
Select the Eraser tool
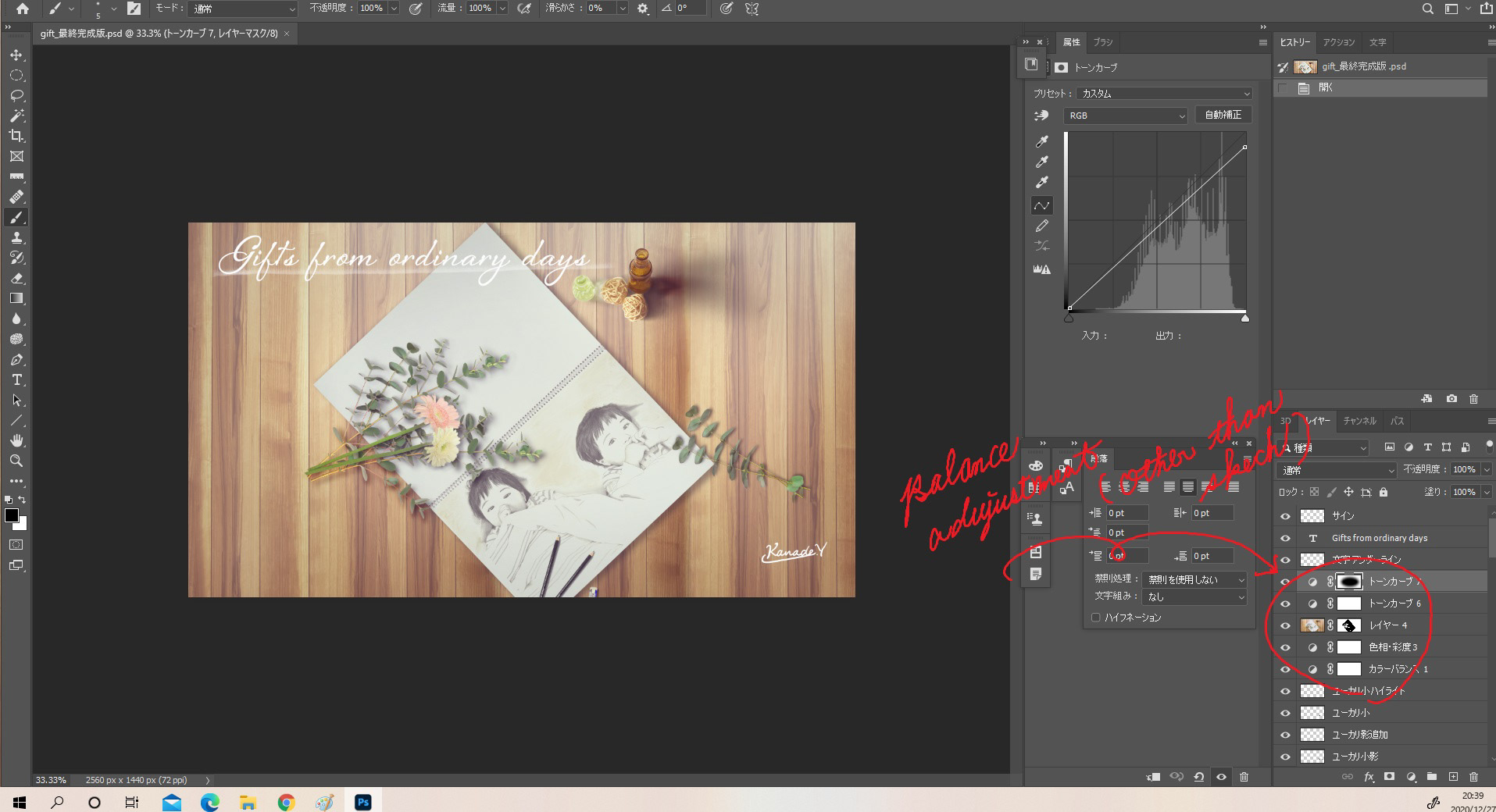tap(16, 279)
